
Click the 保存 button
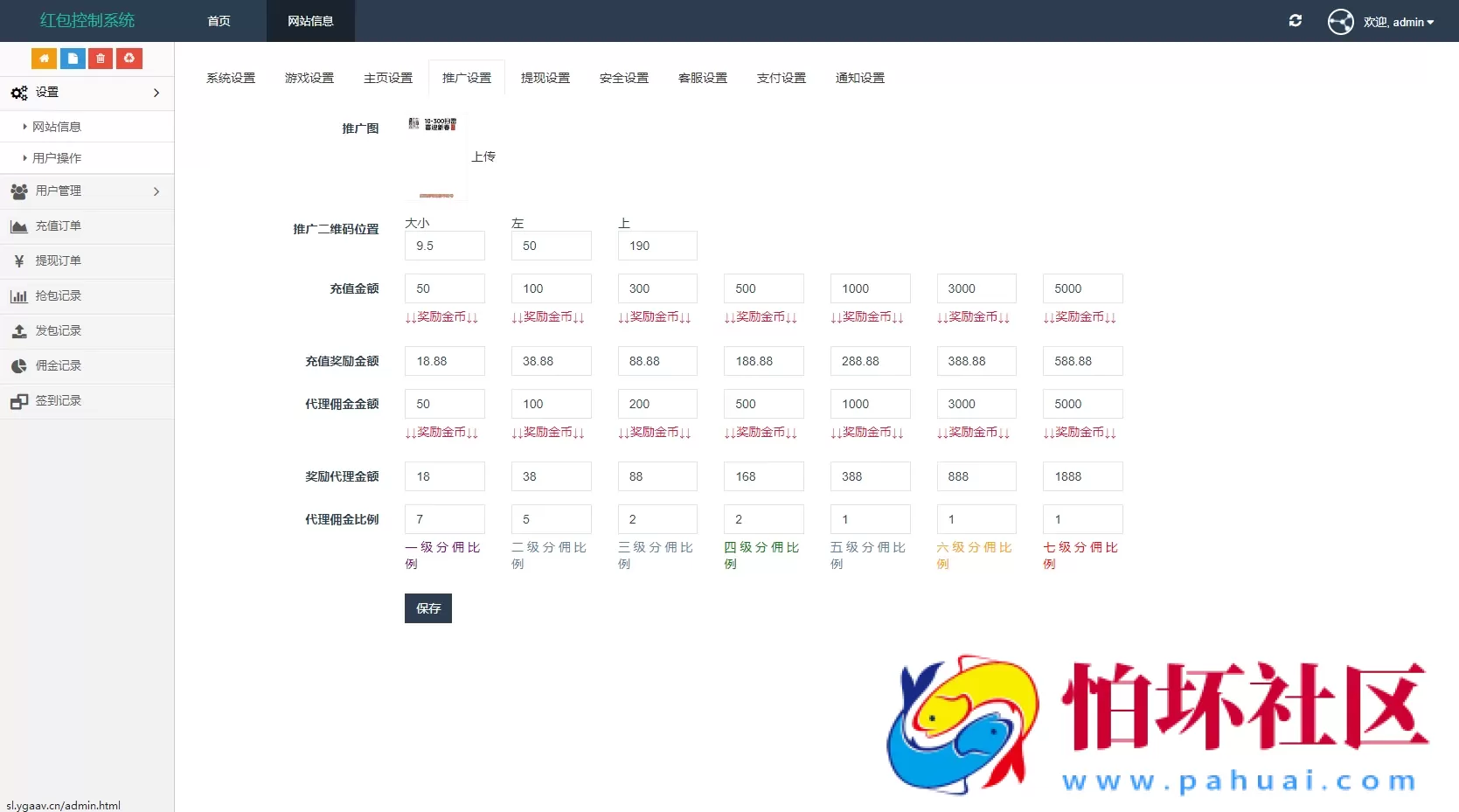pyautogui.click(x=427, y=608)
